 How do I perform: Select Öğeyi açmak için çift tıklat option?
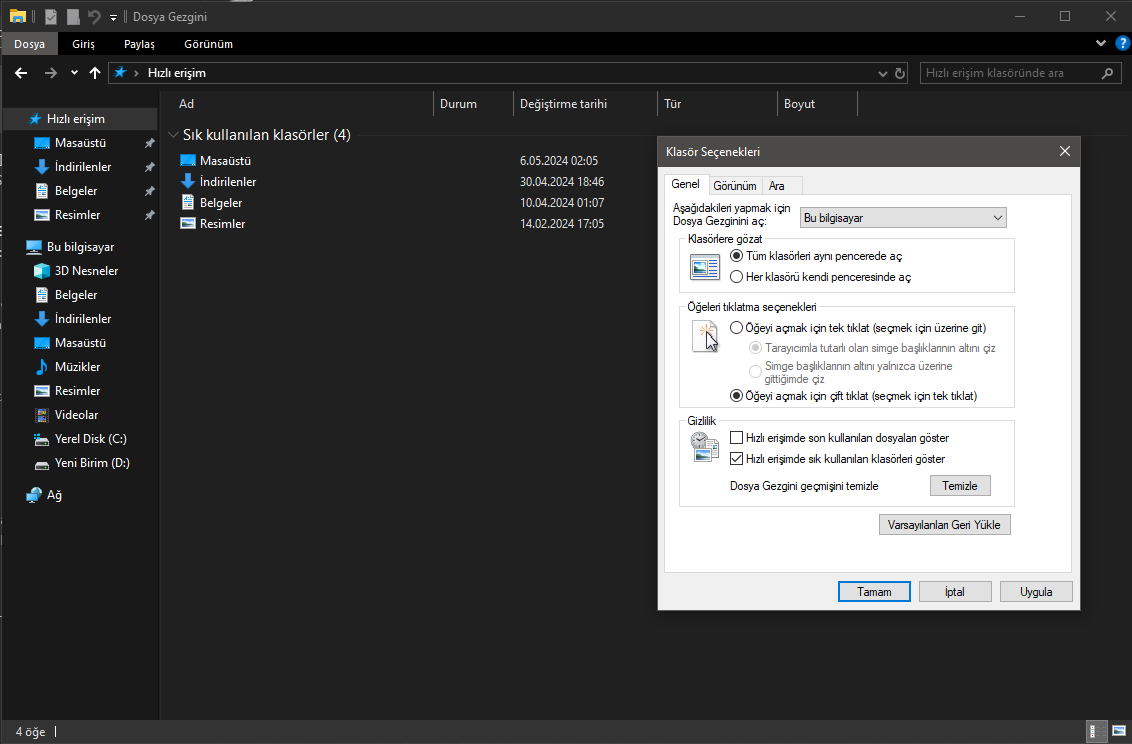[x=736, y=396]
